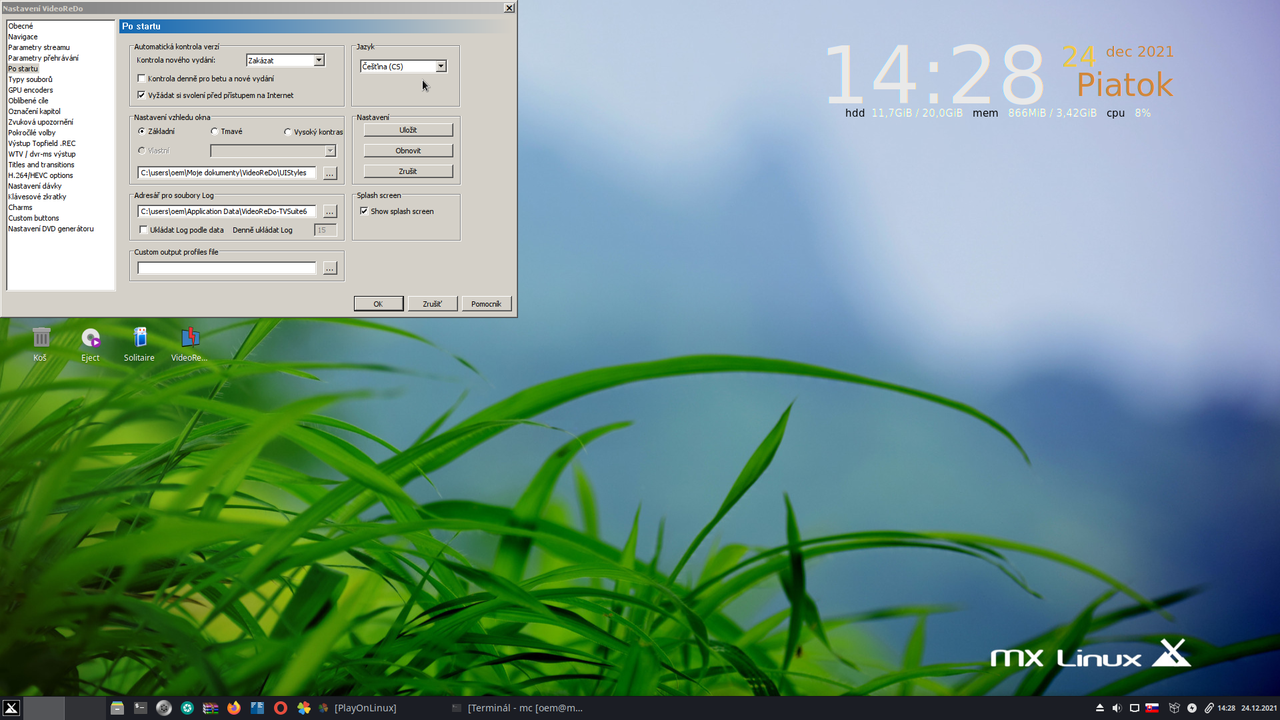
Task: Close the Nastavení VideoReDo dialog
Action: coord(509,7)
